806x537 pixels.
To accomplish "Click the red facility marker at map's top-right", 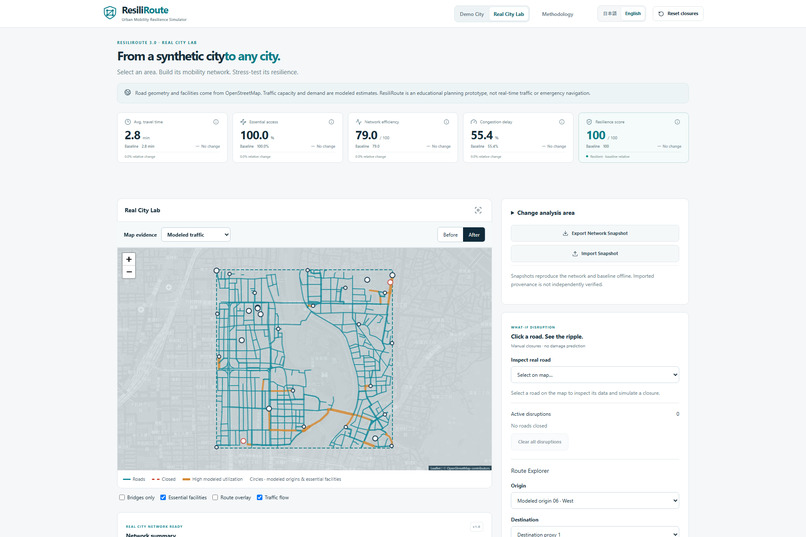I will (390, 282).
